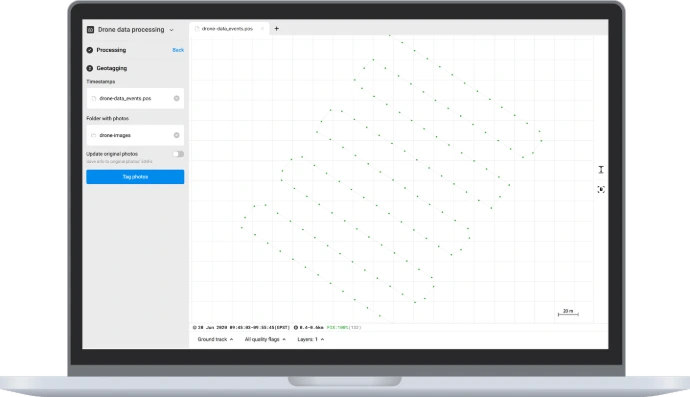Select the Geotagging step number icon
This screenshot has height=397, width=690.
[x=90, y=68]
